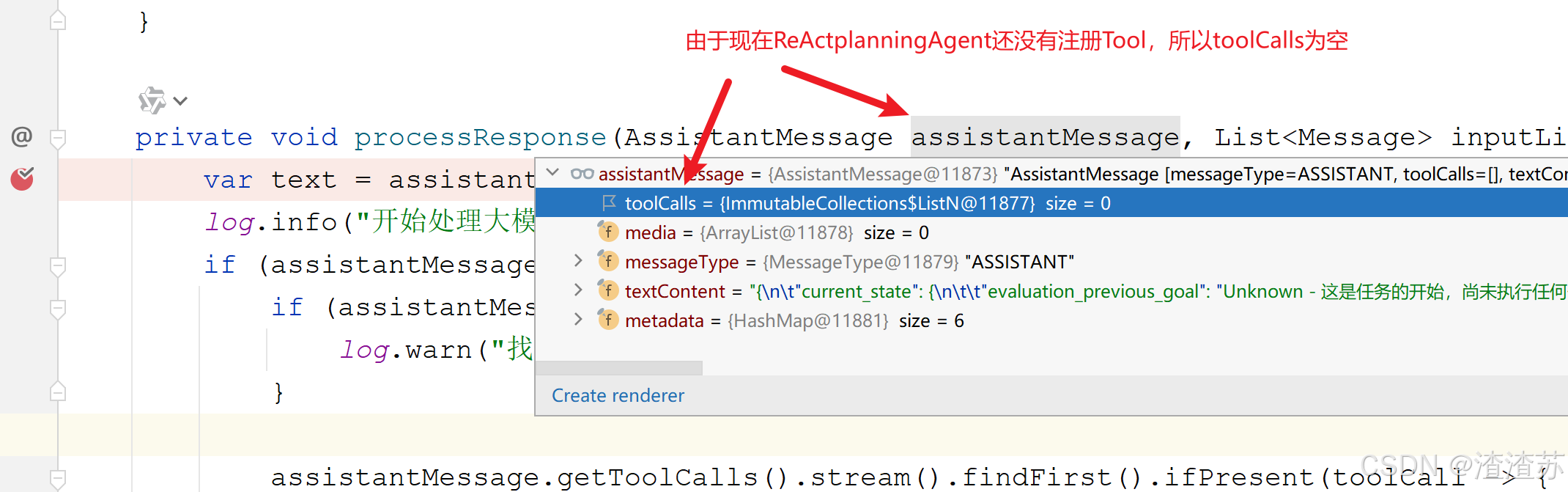Click the fold marker at the top closing brace

(58, 21)
